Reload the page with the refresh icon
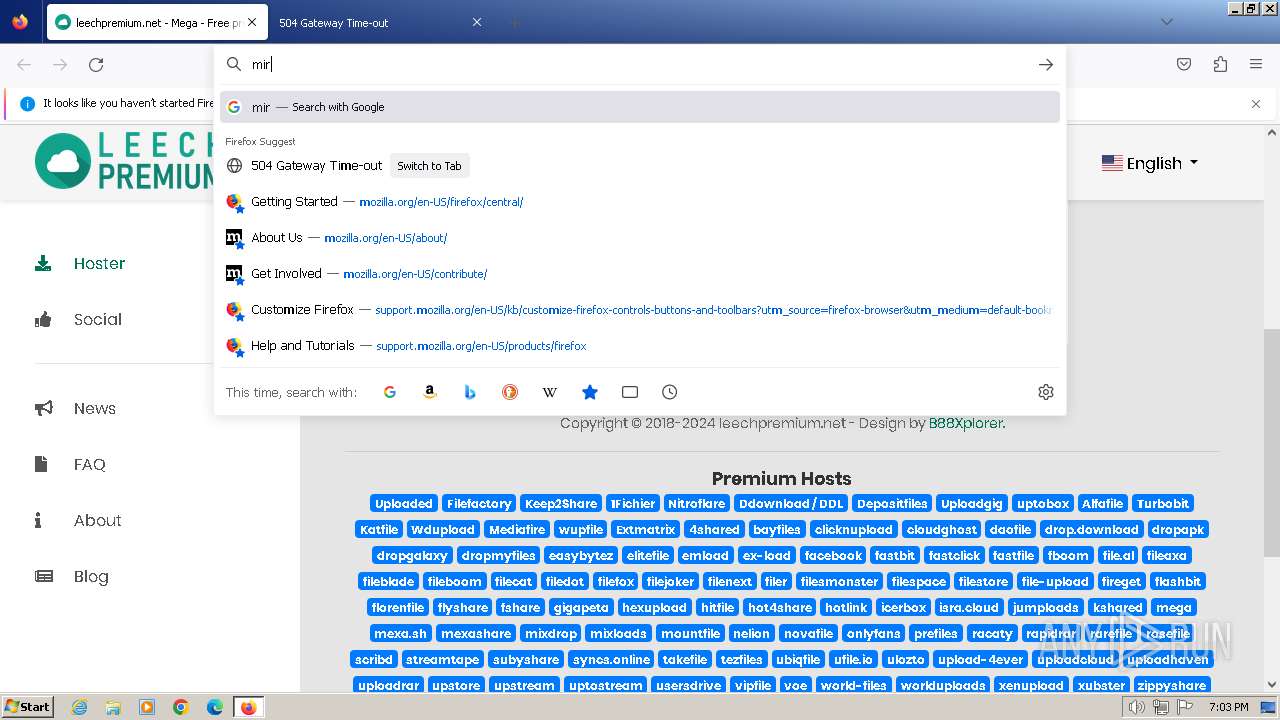Image resolution: width=1280 pixels, height=720 pixels. tap(96, 65)
